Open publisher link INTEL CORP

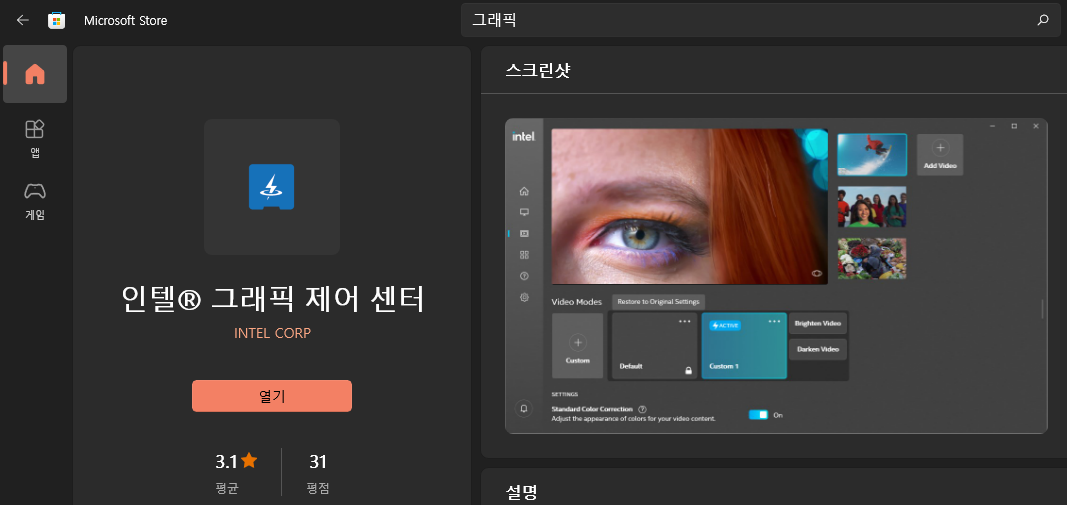coord(272,333)
